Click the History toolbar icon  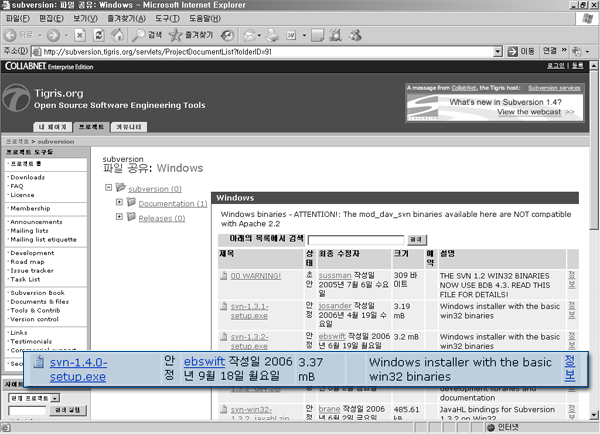(227, 35)
